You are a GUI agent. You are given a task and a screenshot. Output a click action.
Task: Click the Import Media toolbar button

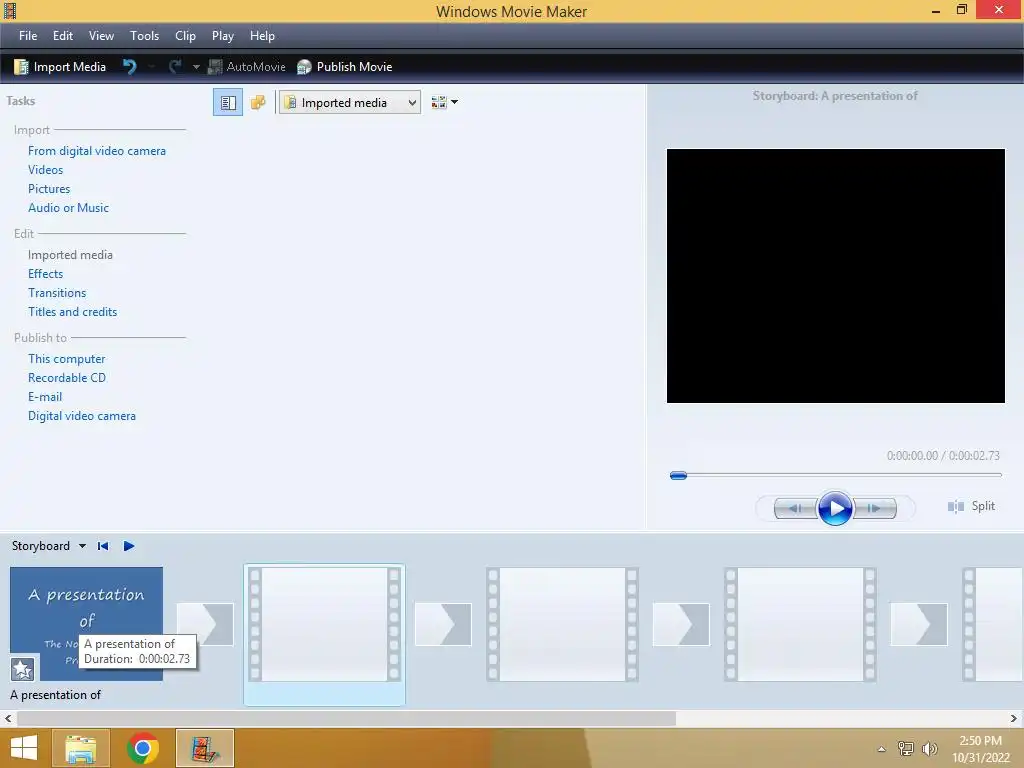click(60, 67)
